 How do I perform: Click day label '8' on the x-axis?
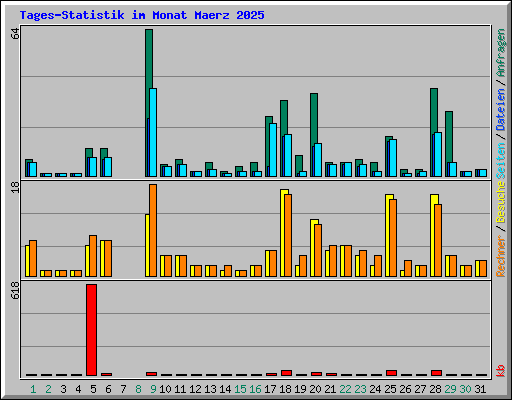pos(138,389)
